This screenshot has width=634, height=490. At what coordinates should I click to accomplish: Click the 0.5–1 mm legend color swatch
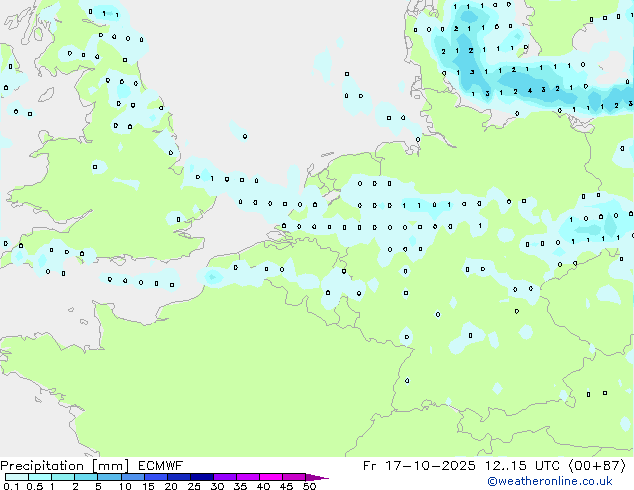(x=40, y=477)
